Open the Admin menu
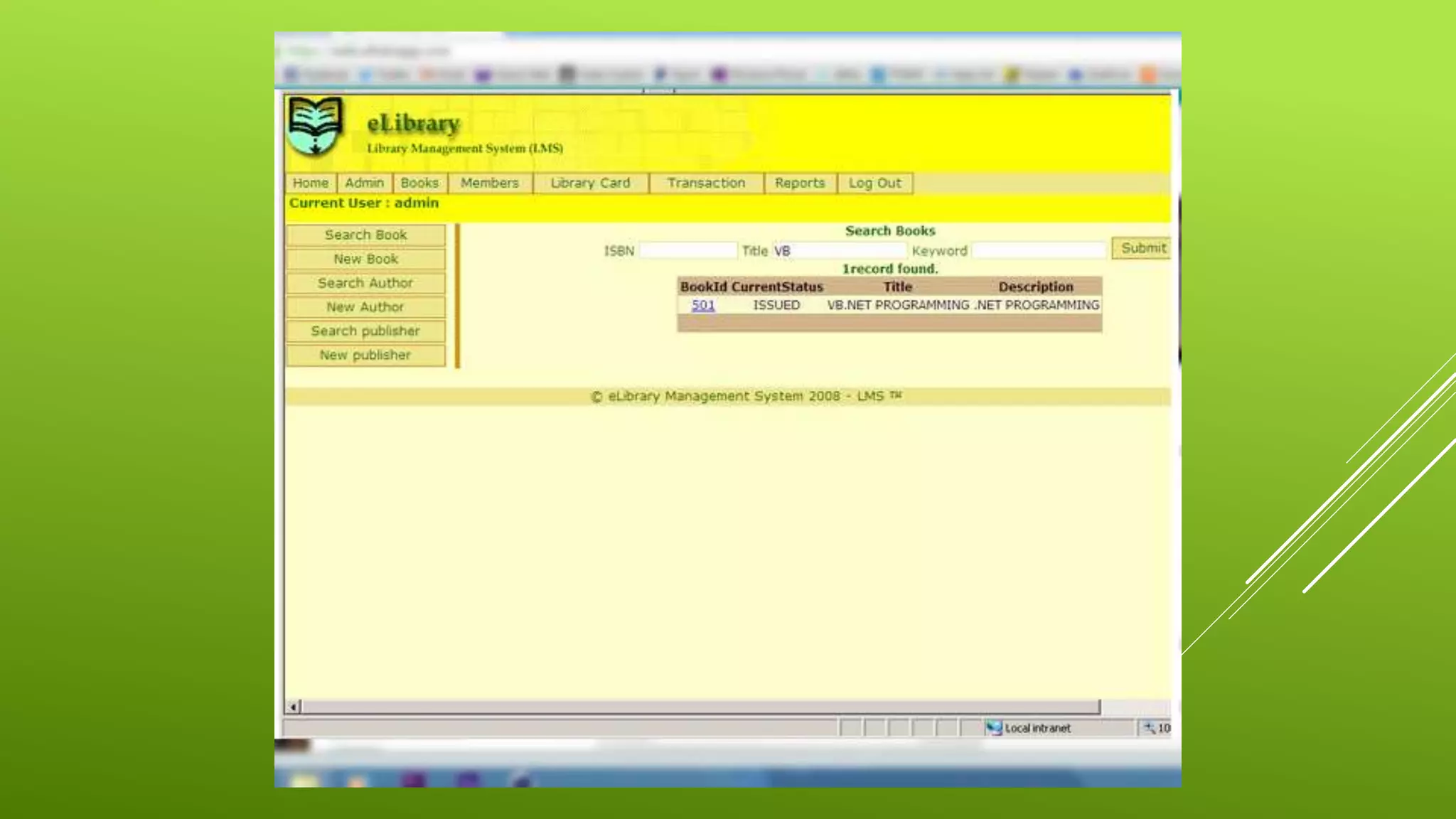Viewport: 1456px width, 819px height. coord(364,183)
